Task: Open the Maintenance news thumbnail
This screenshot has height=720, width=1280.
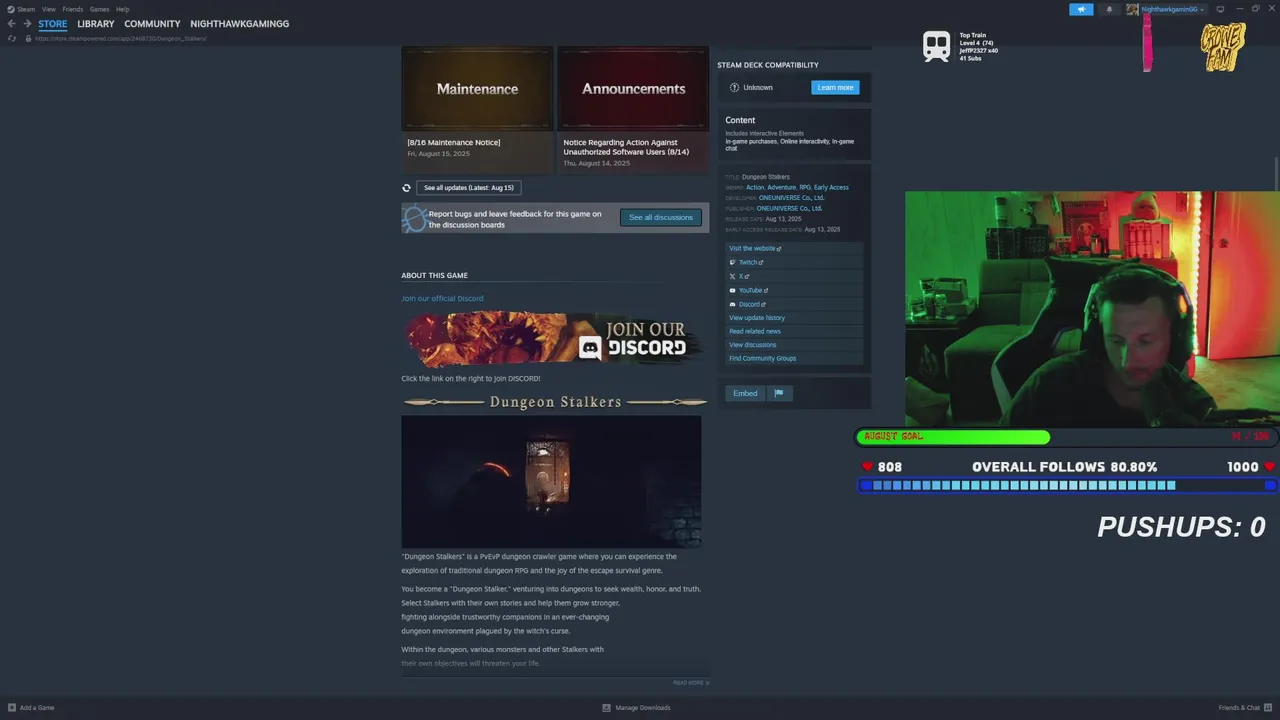Action: [477, 89]
